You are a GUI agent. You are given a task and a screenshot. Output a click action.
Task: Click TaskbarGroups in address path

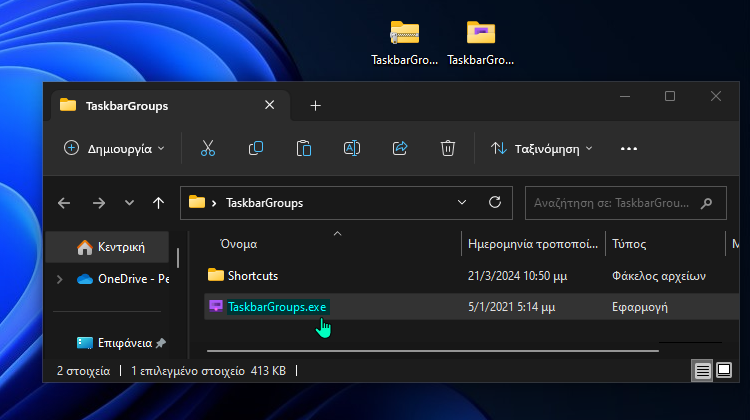[265, 203]
